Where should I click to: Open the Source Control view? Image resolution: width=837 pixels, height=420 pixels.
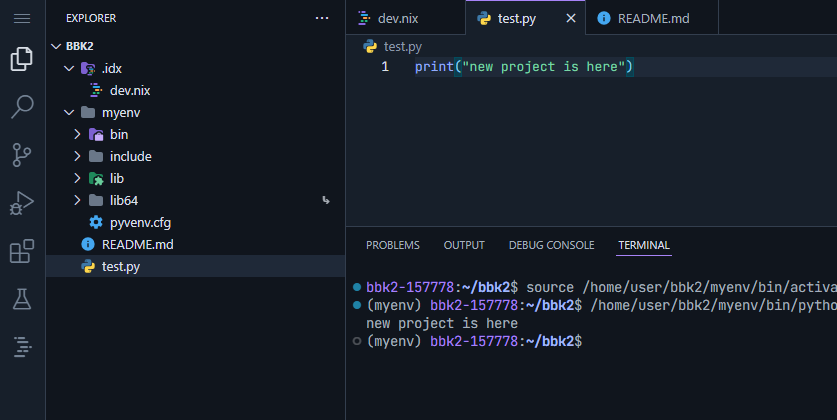click(x=22, y=155)
